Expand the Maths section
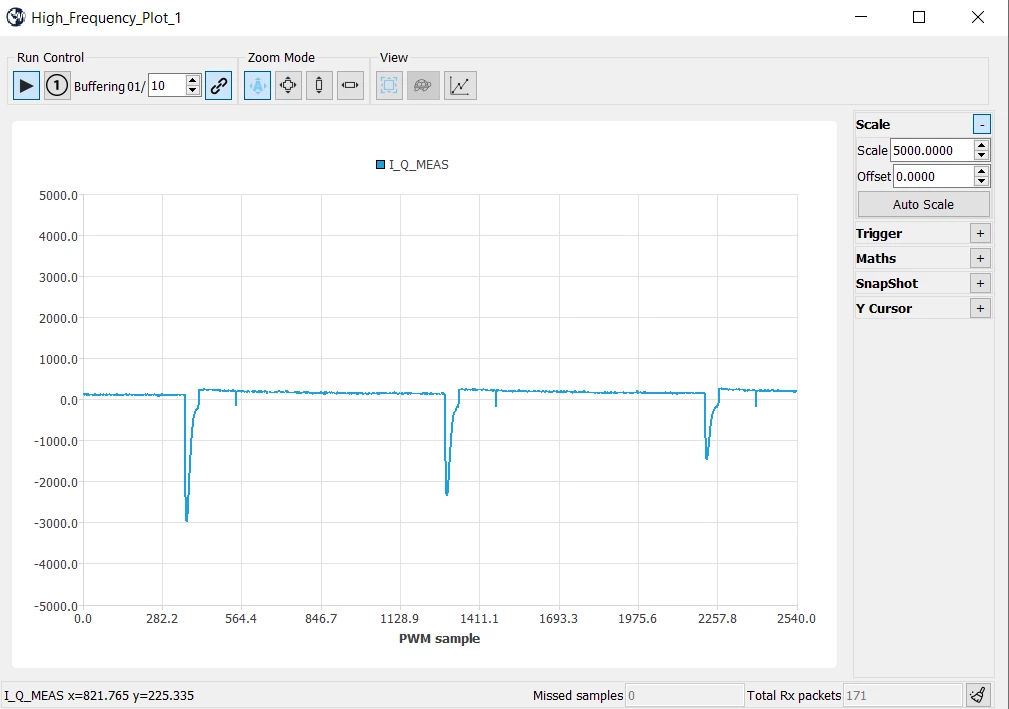 (x=980, y=259)
